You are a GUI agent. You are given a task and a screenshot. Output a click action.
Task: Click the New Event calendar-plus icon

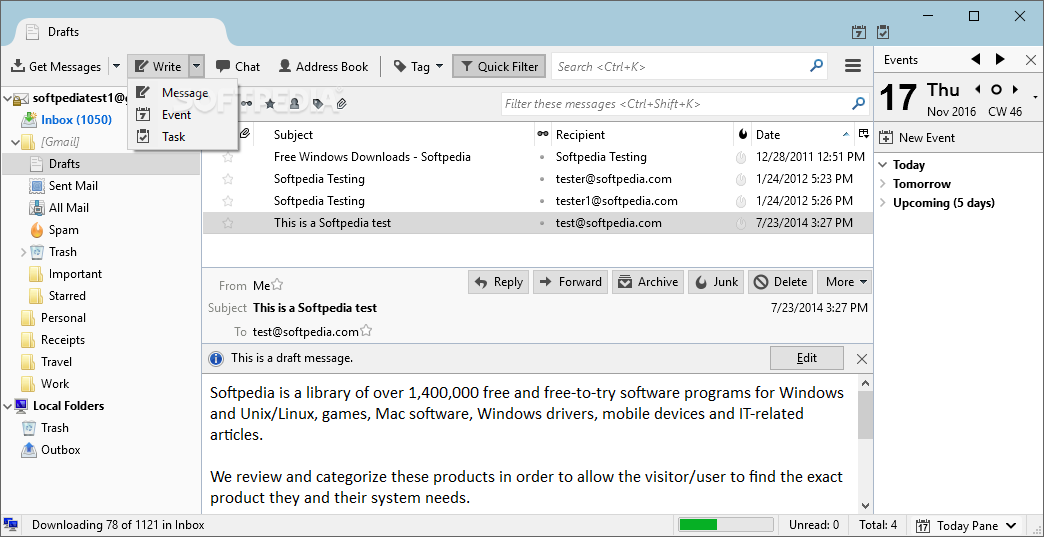(x=886, y=138)
